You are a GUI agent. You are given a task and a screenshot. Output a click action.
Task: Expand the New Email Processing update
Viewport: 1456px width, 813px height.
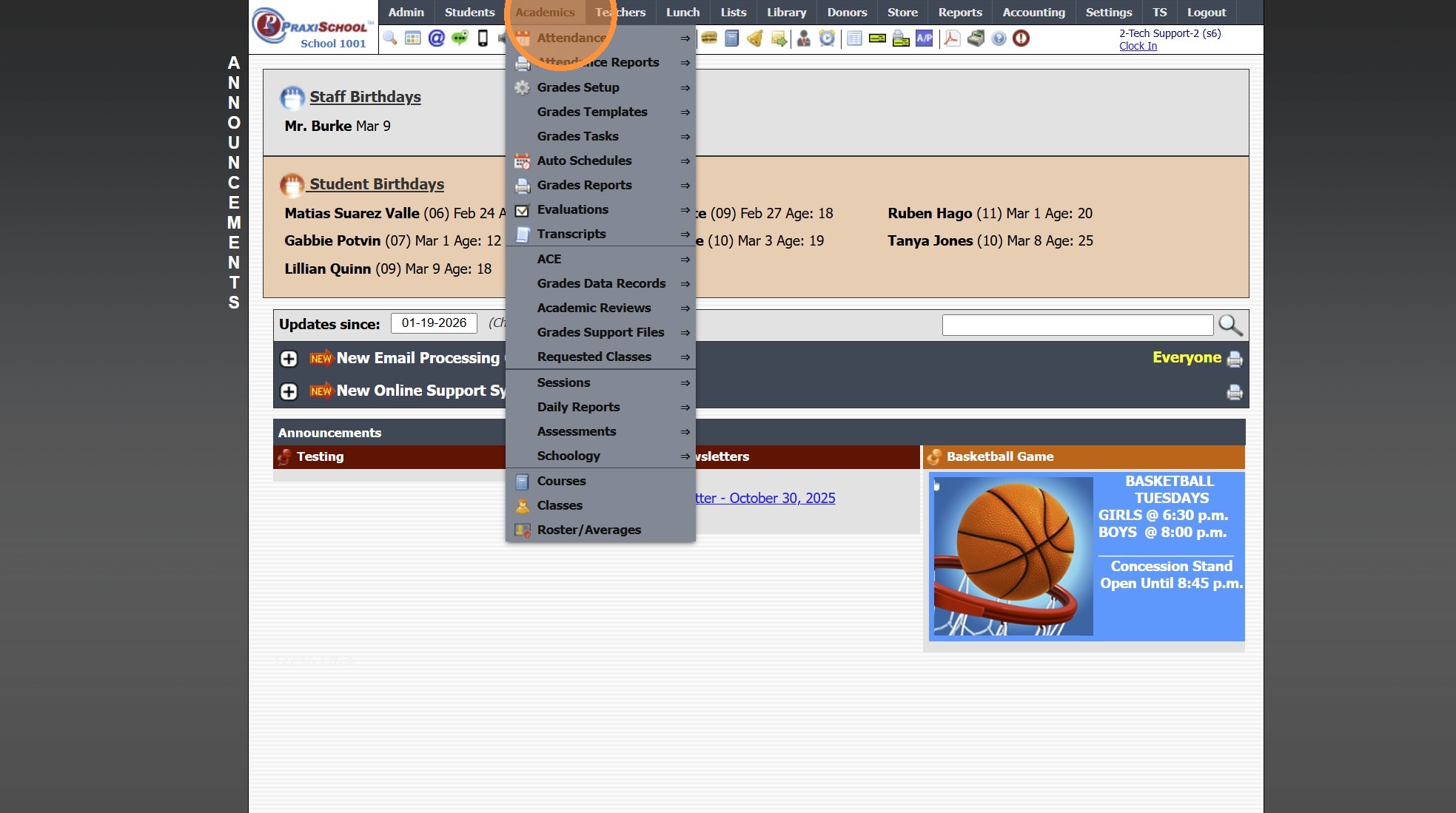pos(289,359)
